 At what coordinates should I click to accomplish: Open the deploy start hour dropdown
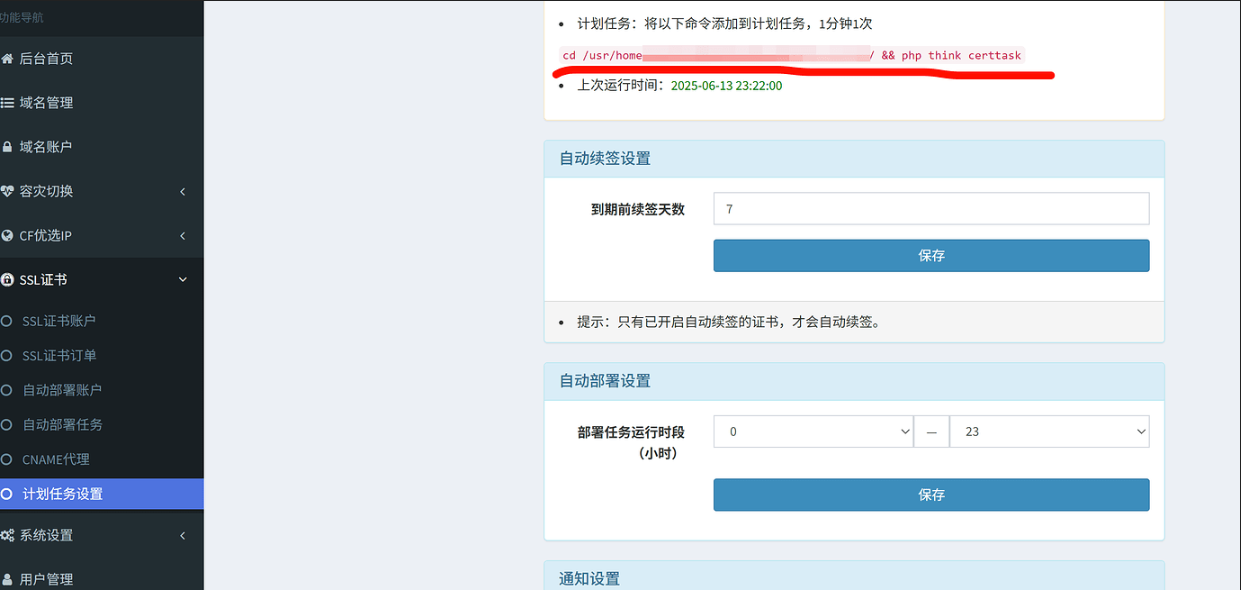click(x=812, y=432)
